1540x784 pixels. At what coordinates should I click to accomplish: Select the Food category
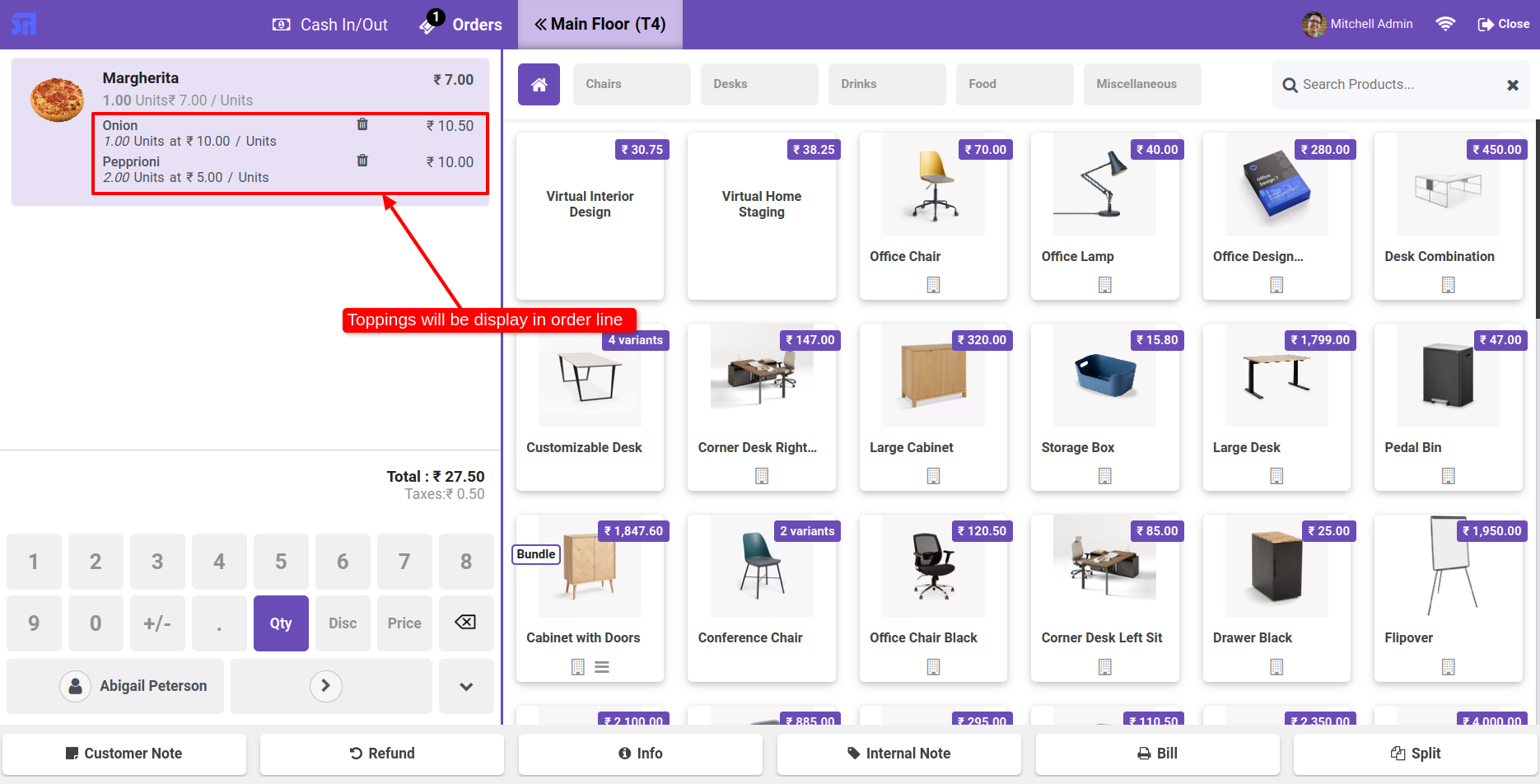click(1015, 84)
